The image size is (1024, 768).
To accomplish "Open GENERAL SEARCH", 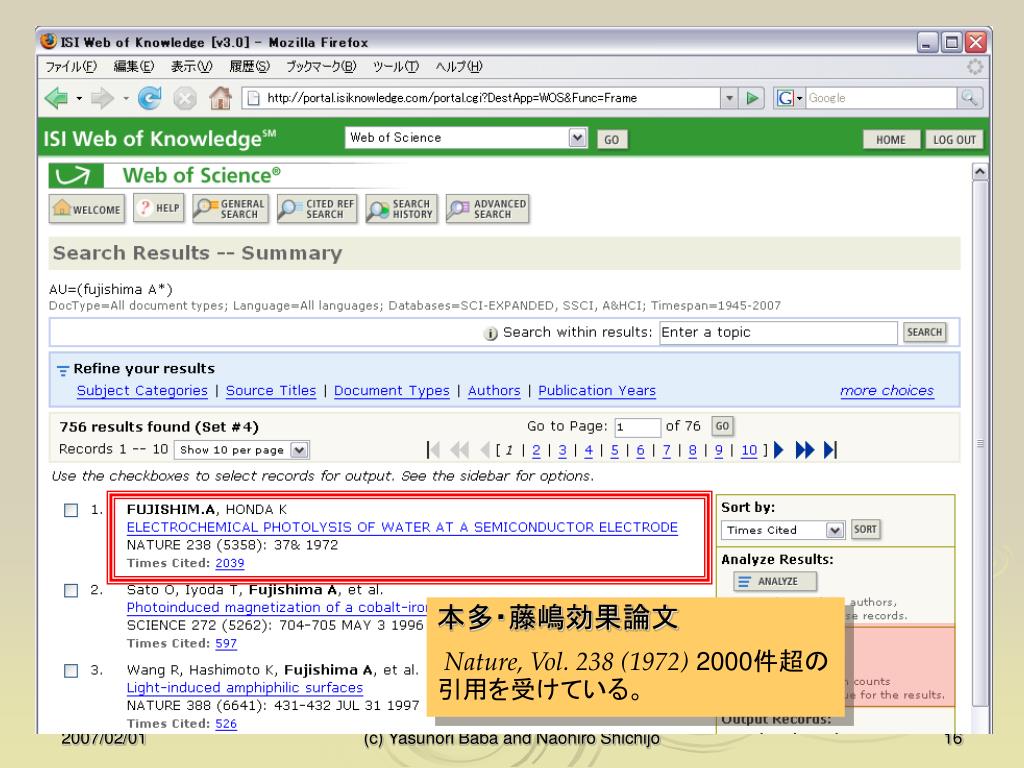I will [x=231, y=209].
